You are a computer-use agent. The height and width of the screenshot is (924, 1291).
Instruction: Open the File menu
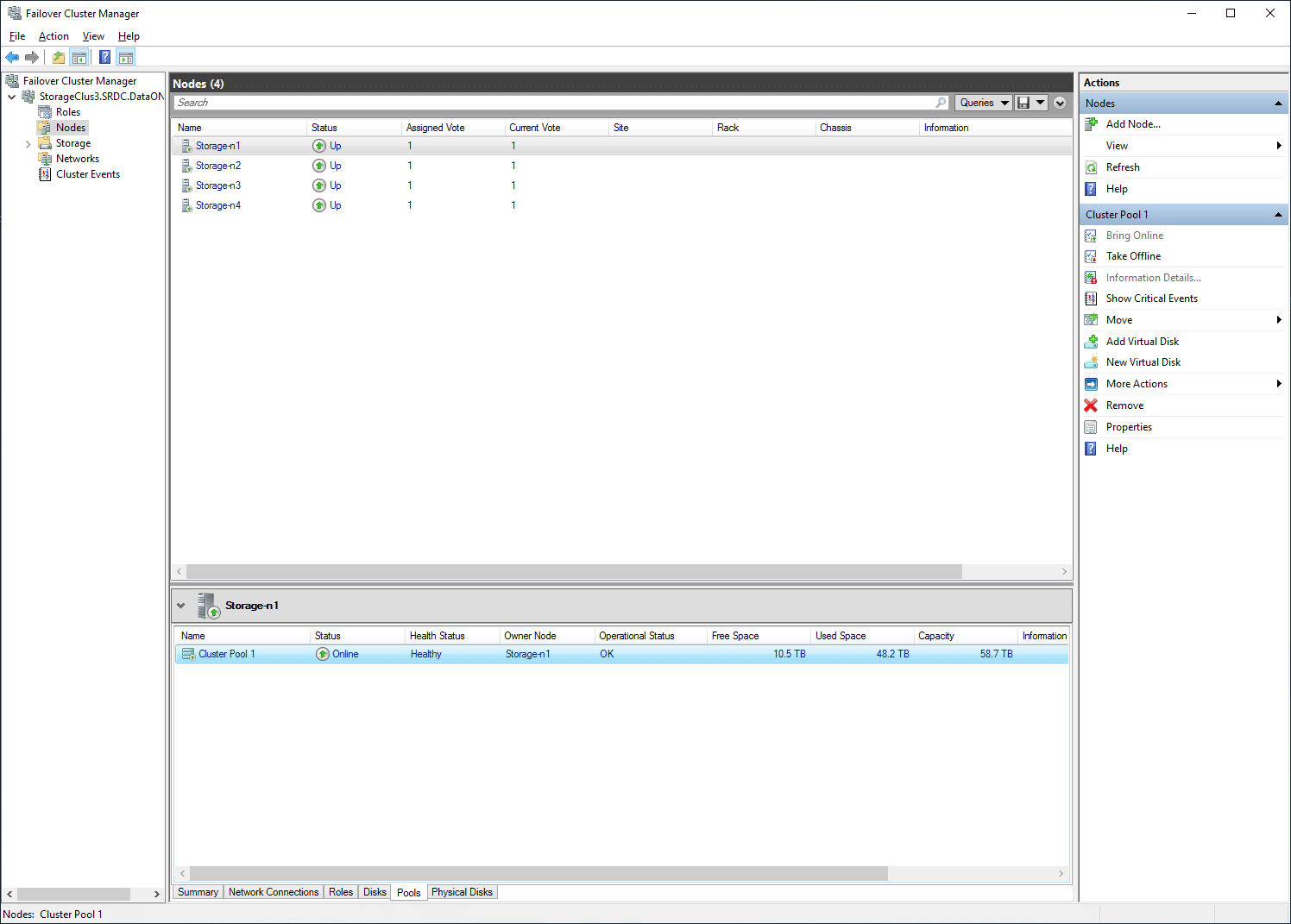click(x=17, y=36)
